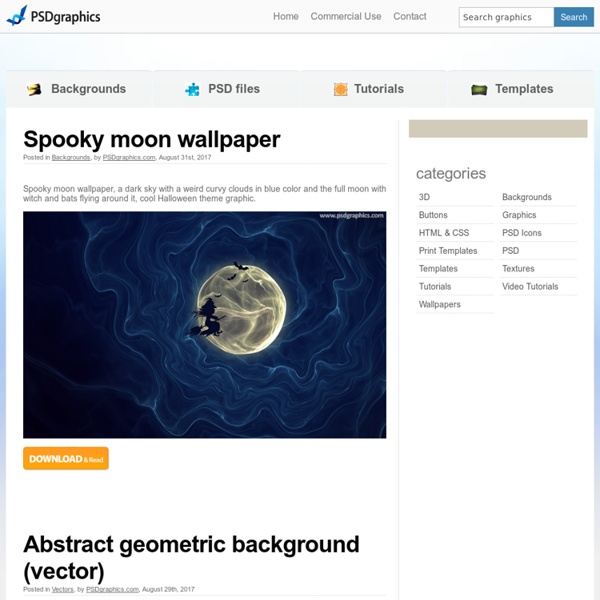
Task: Select the HTML & CSS category
Action: (x=444, y=233)
